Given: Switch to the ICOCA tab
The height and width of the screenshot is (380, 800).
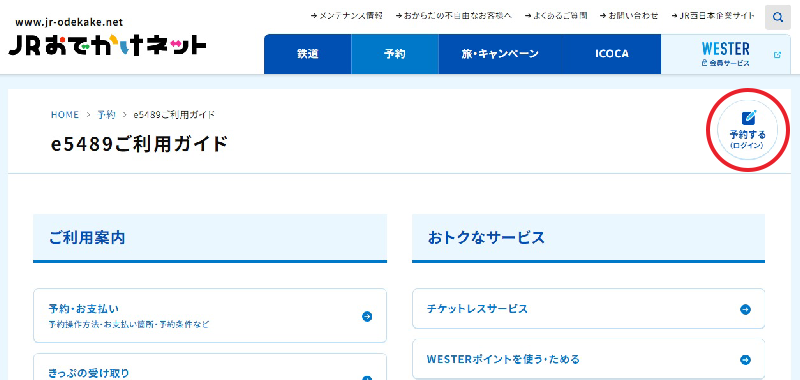Looking at the screenshot, I should click(612, 54).
